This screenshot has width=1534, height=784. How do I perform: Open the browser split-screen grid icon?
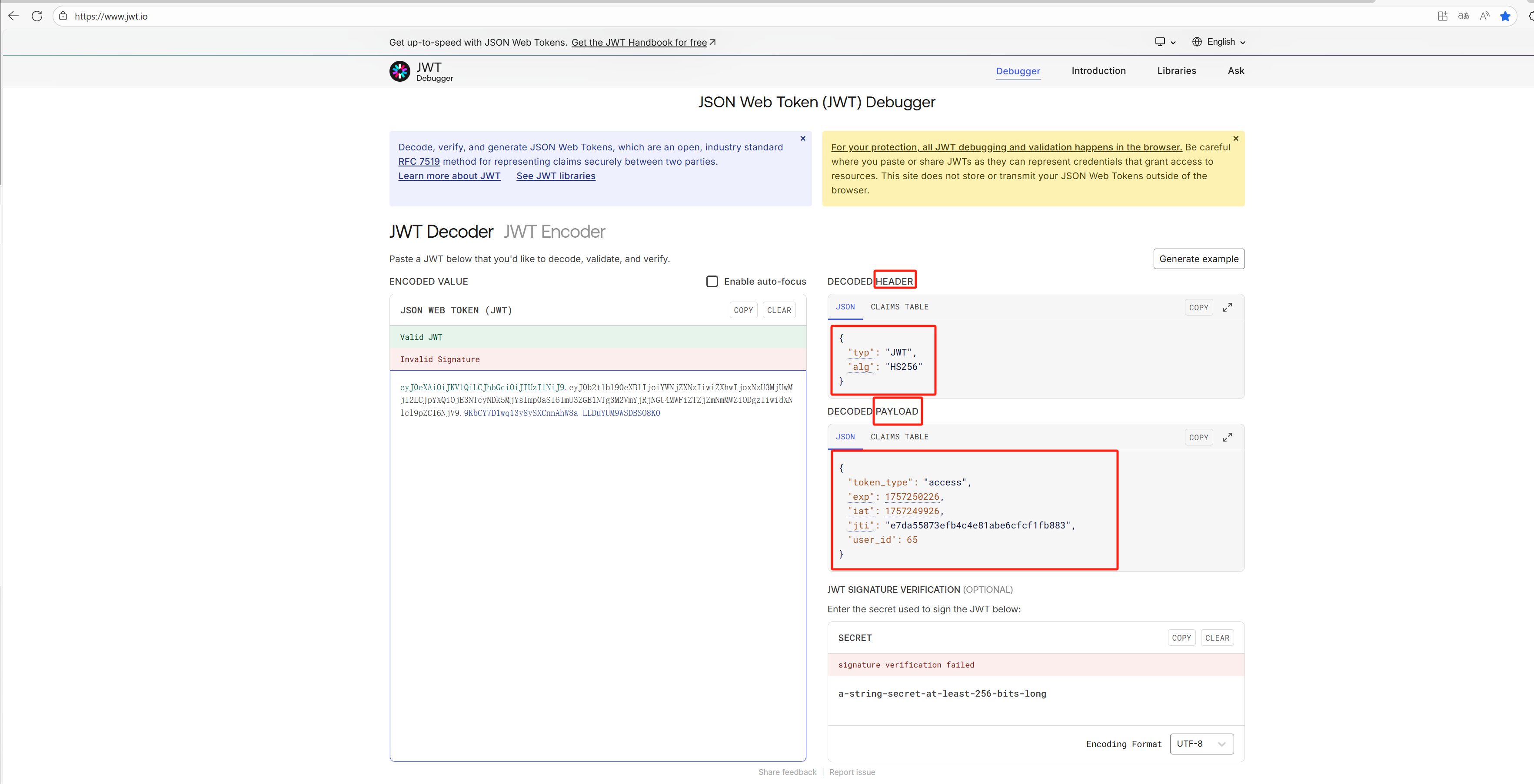coord(1442,16)
